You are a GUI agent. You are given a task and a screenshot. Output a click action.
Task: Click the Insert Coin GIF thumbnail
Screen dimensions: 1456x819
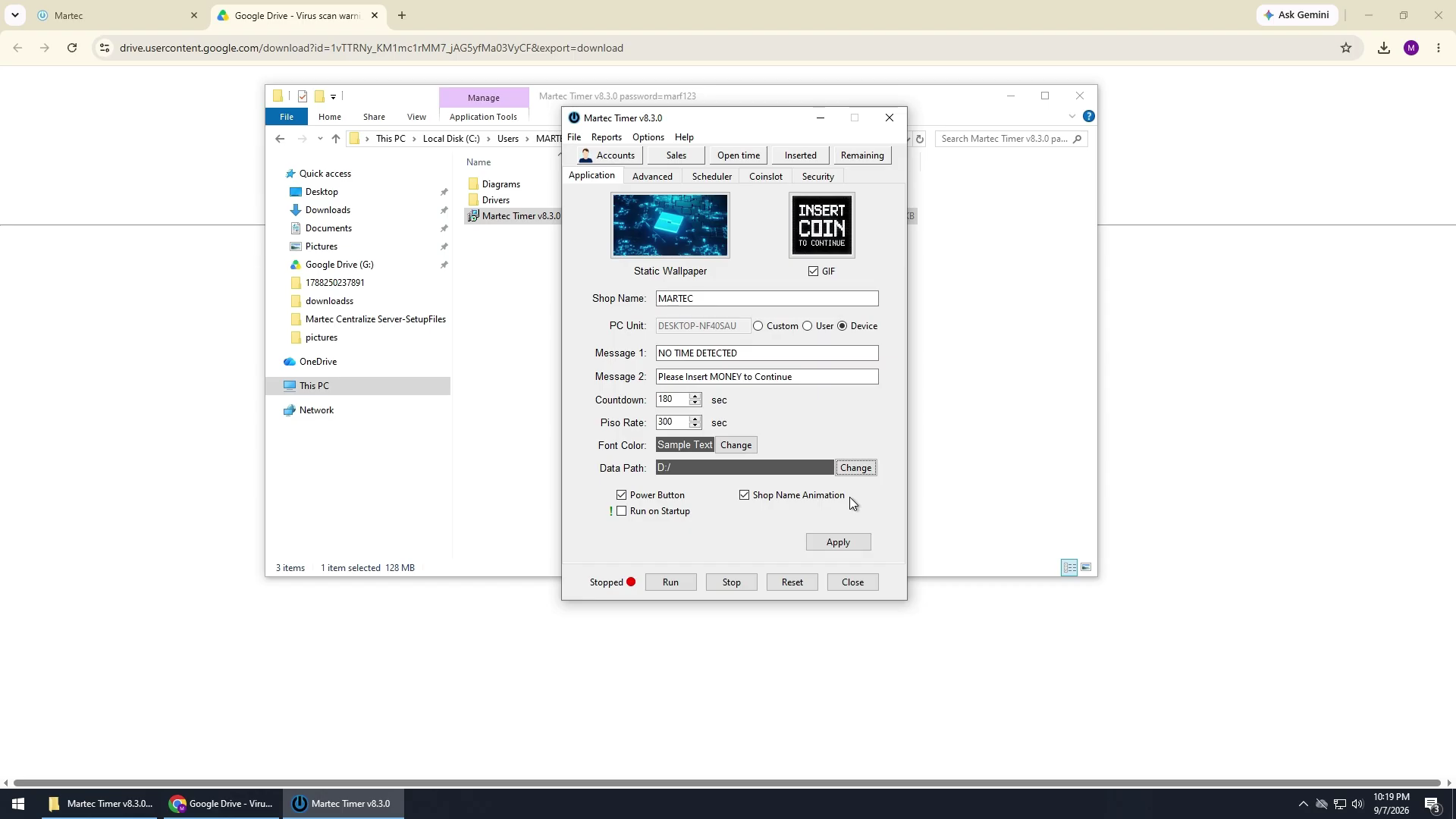coord(822,225)
